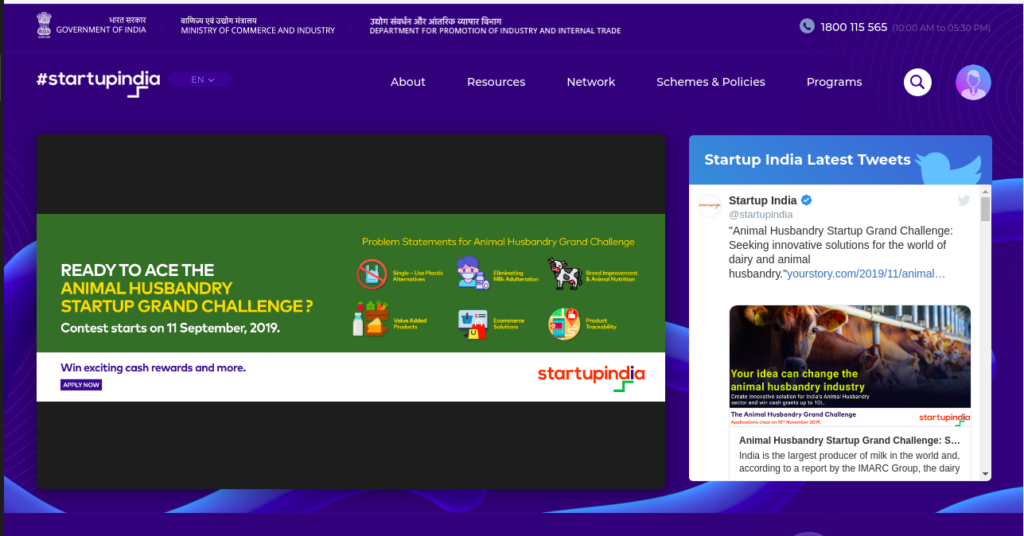Click the Value Added Products icon
Screen dimensions: 1024x536
point(370,319)
